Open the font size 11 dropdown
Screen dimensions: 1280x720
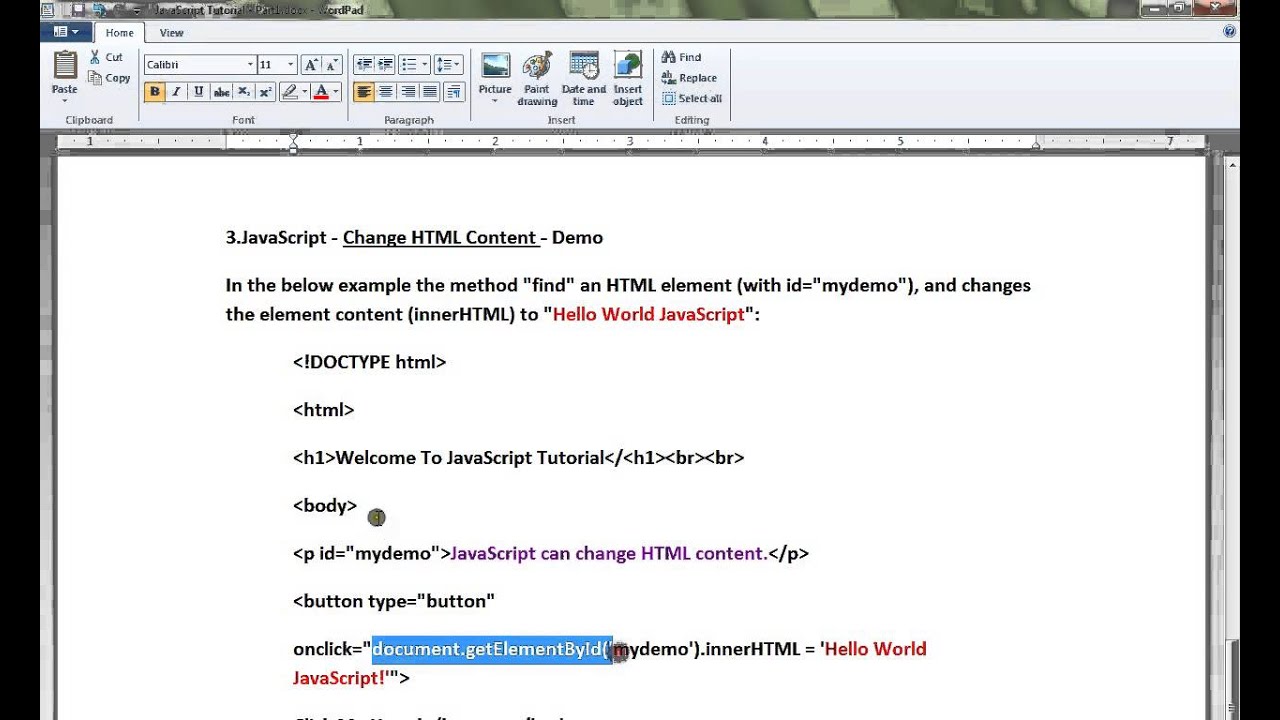click(x=290, y=64)
